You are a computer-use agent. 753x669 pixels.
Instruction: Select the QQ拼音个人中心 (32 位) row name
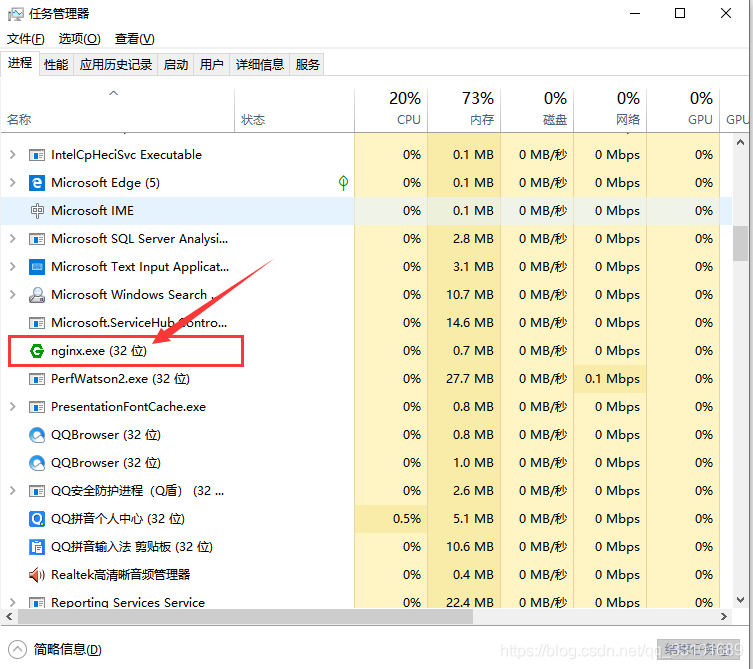pyautogui.click(x=118, y=519)
